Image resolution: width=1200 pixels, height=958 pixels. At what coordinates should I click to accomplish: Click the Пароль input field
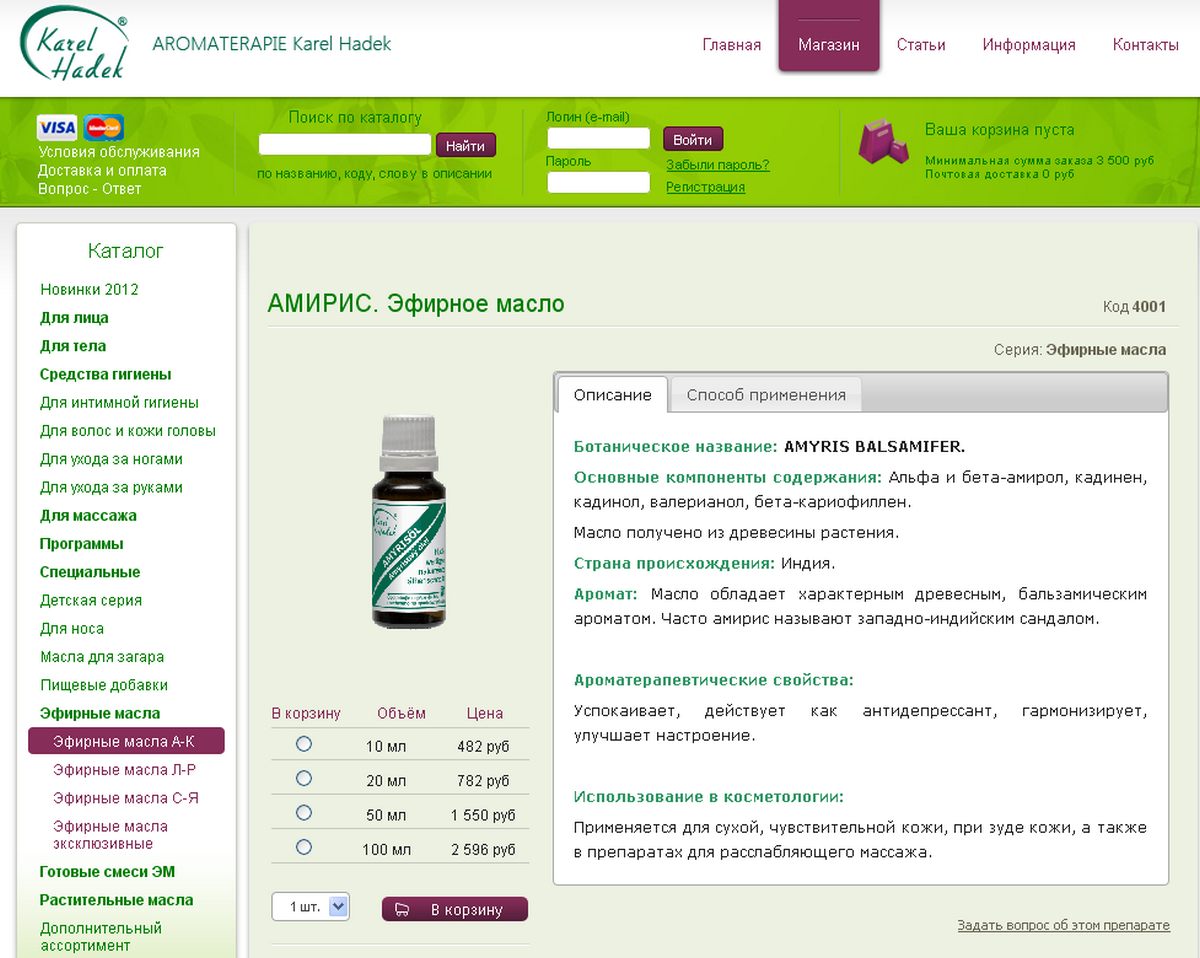(x=599, y=182)
